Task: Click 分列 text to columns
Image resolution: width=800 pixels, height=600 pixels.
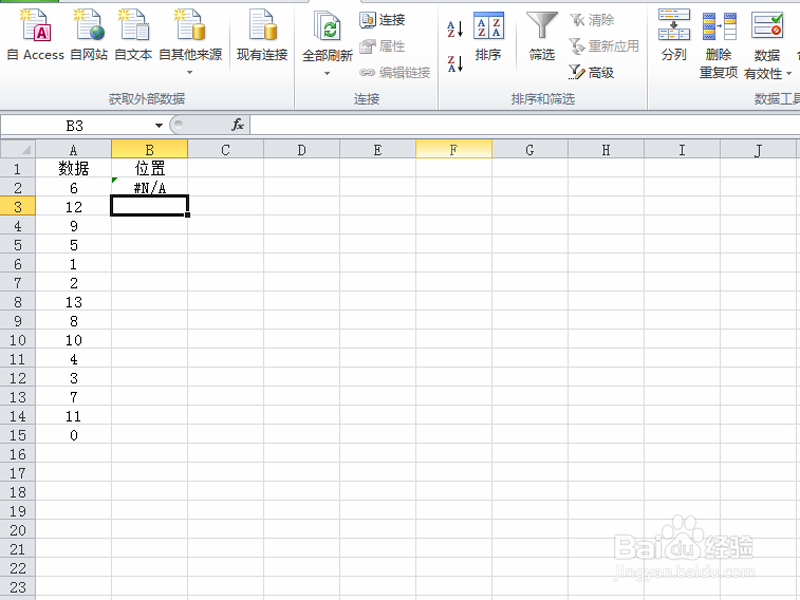Action: tap(674, 35)
